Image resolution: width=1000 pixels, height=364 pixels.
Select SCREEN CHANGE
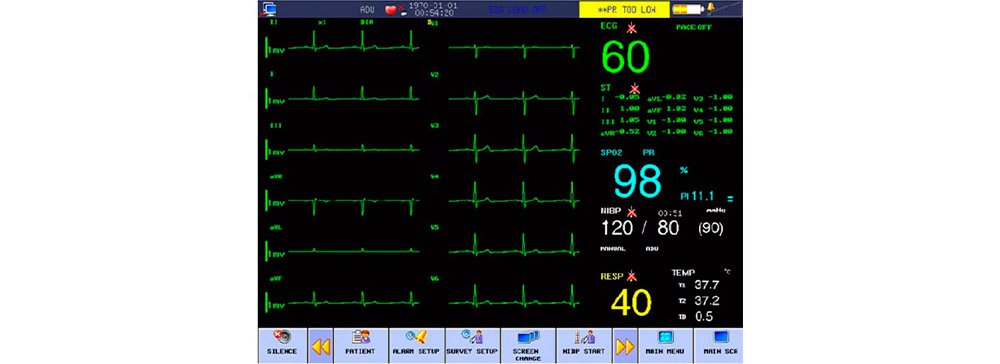click(x=527, y=345)
